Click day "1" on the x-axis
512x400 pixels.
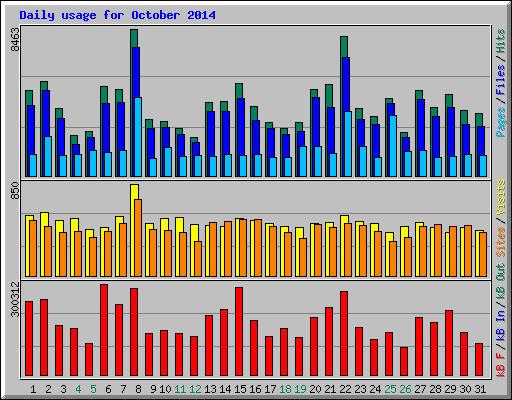click(x=33, y=389)
